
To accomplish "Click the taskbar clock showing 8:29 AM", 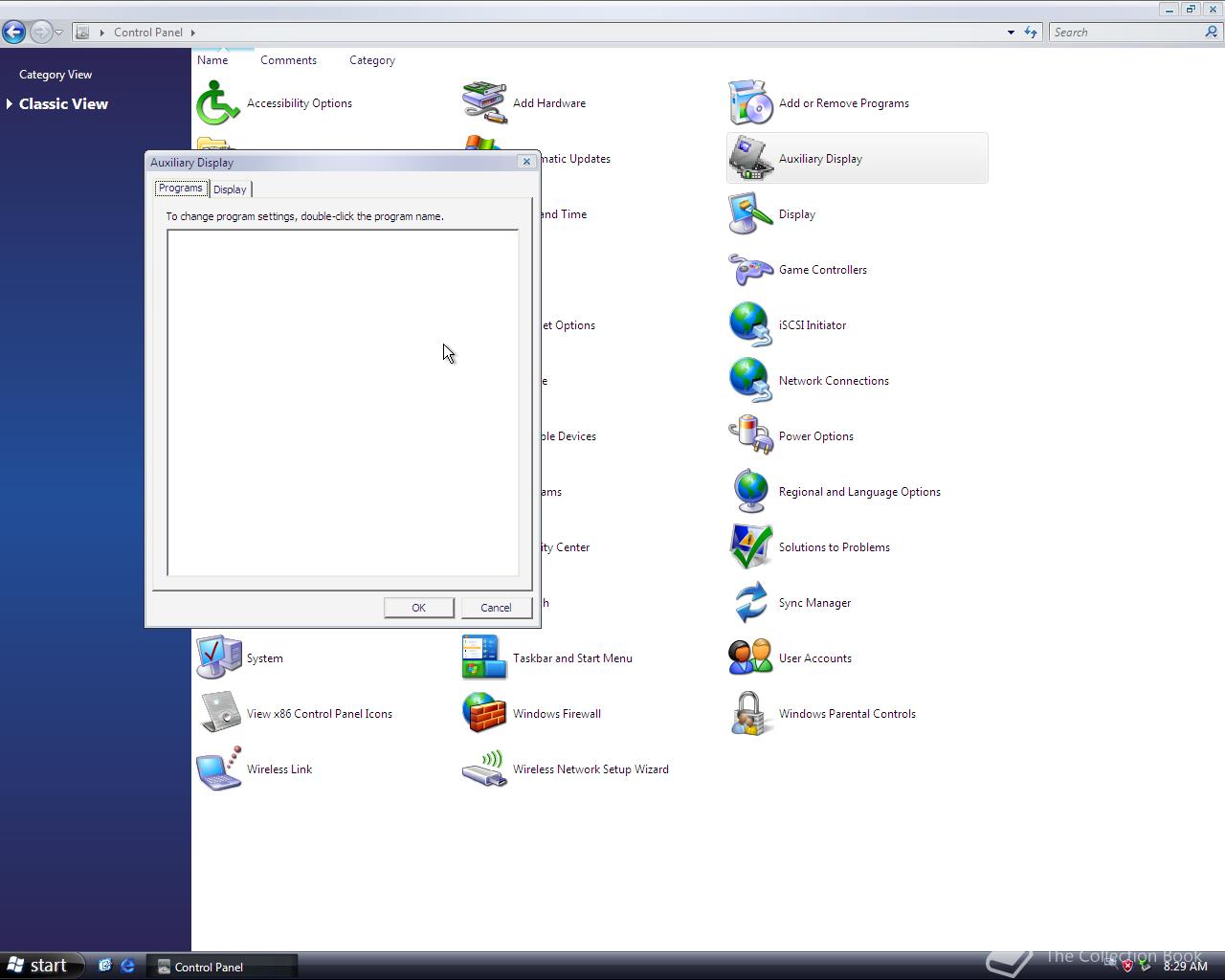I will pyautogui.click(x=1185, y=967).
